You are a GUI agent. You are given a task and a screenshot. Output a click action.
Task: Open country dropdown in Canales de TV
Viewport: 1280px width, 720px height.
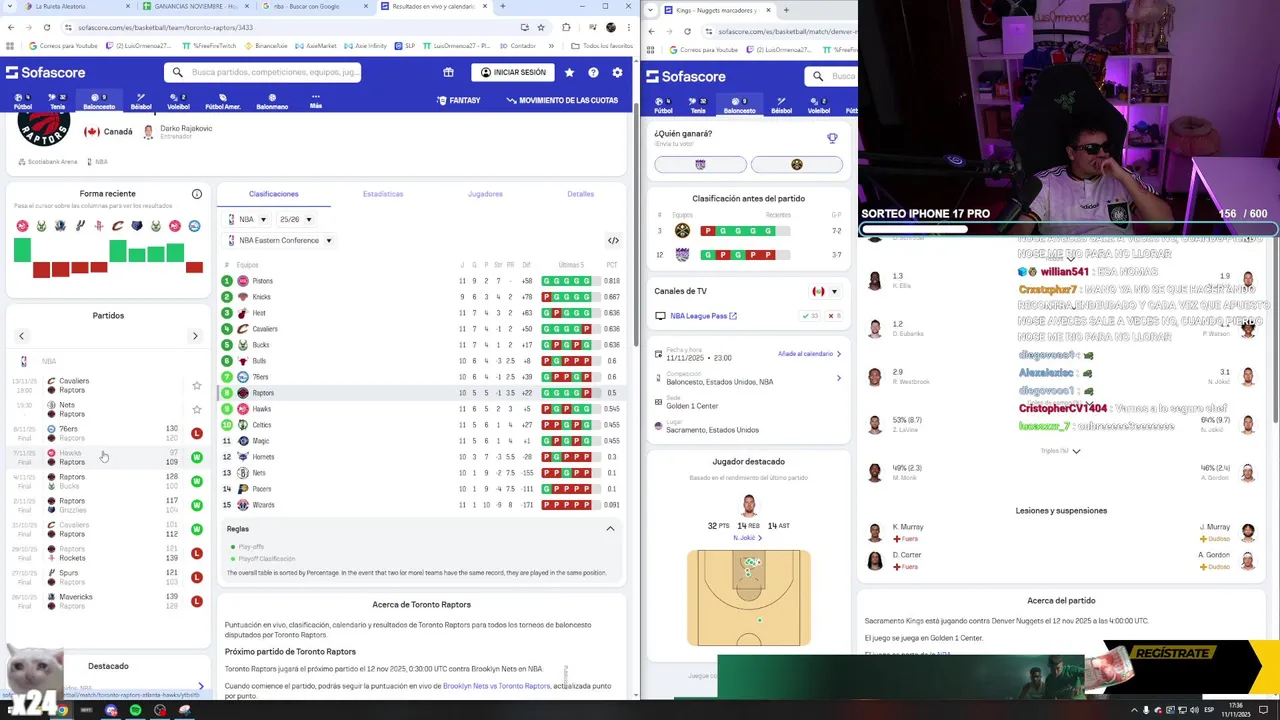coord(825,291)
